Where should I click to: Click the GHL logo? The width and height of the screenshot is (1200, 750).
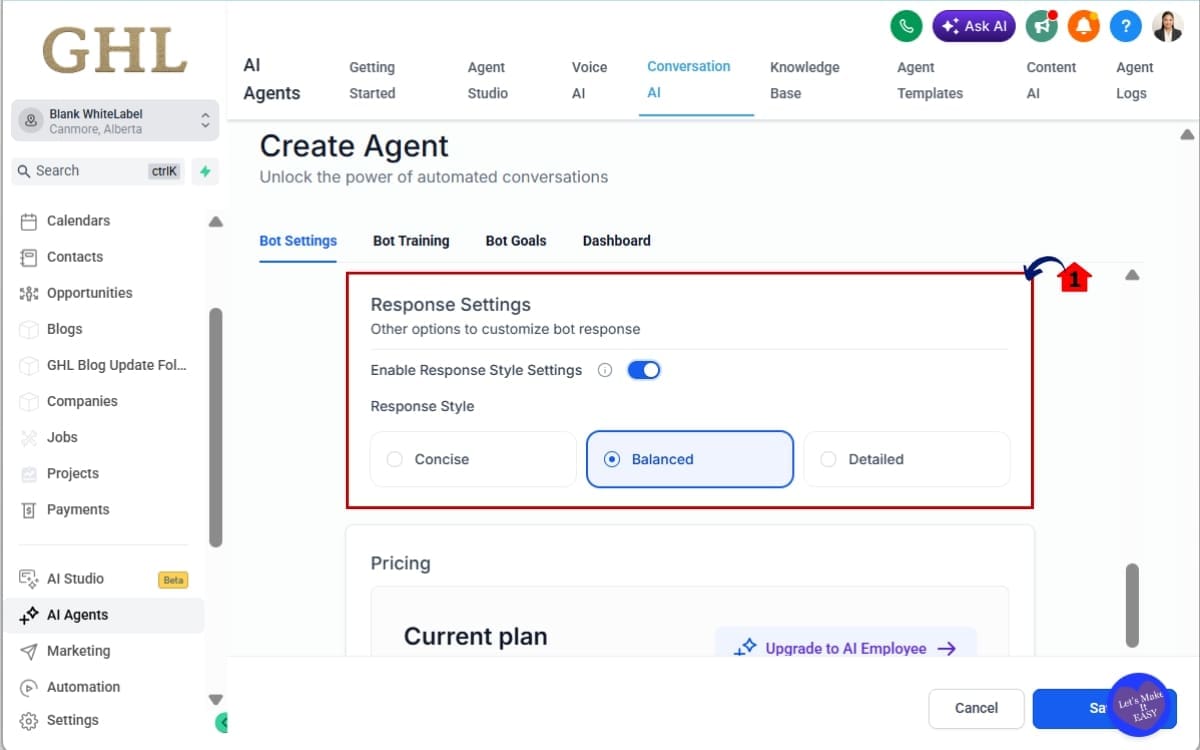pos(115,50)
